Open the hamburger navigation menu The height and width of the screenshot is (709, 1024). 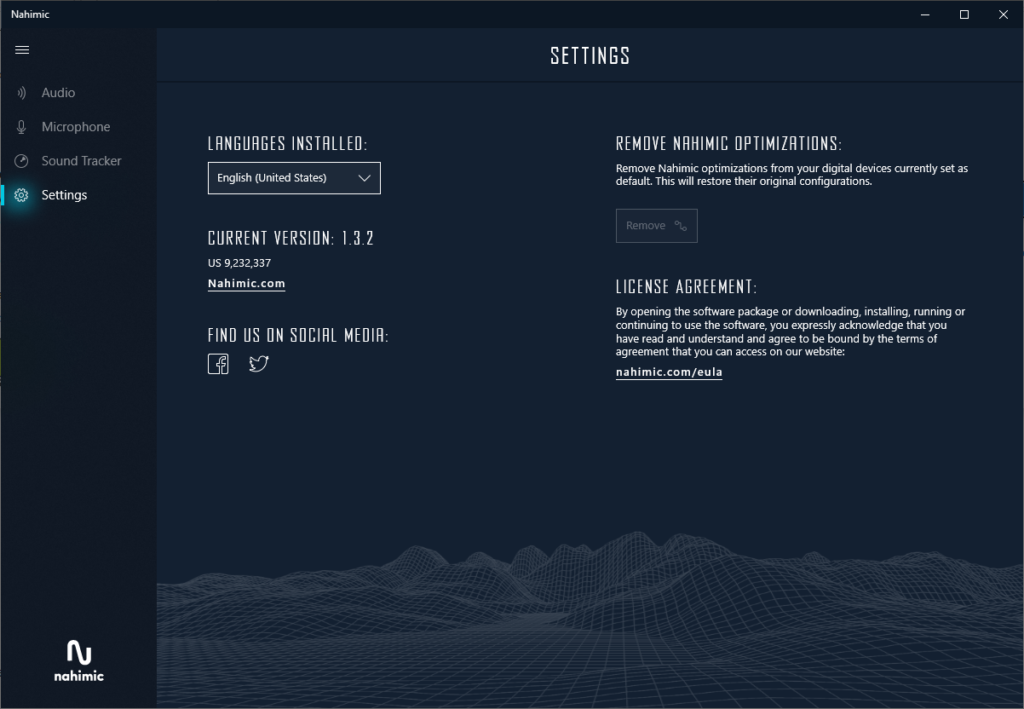pos(22,50)
